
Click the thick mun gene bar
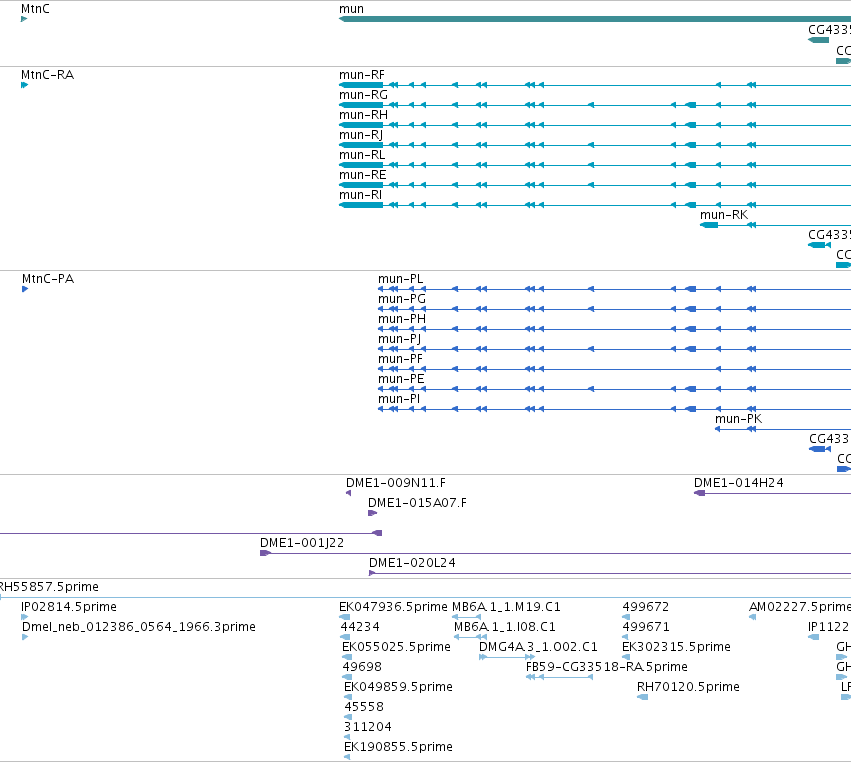595,19
